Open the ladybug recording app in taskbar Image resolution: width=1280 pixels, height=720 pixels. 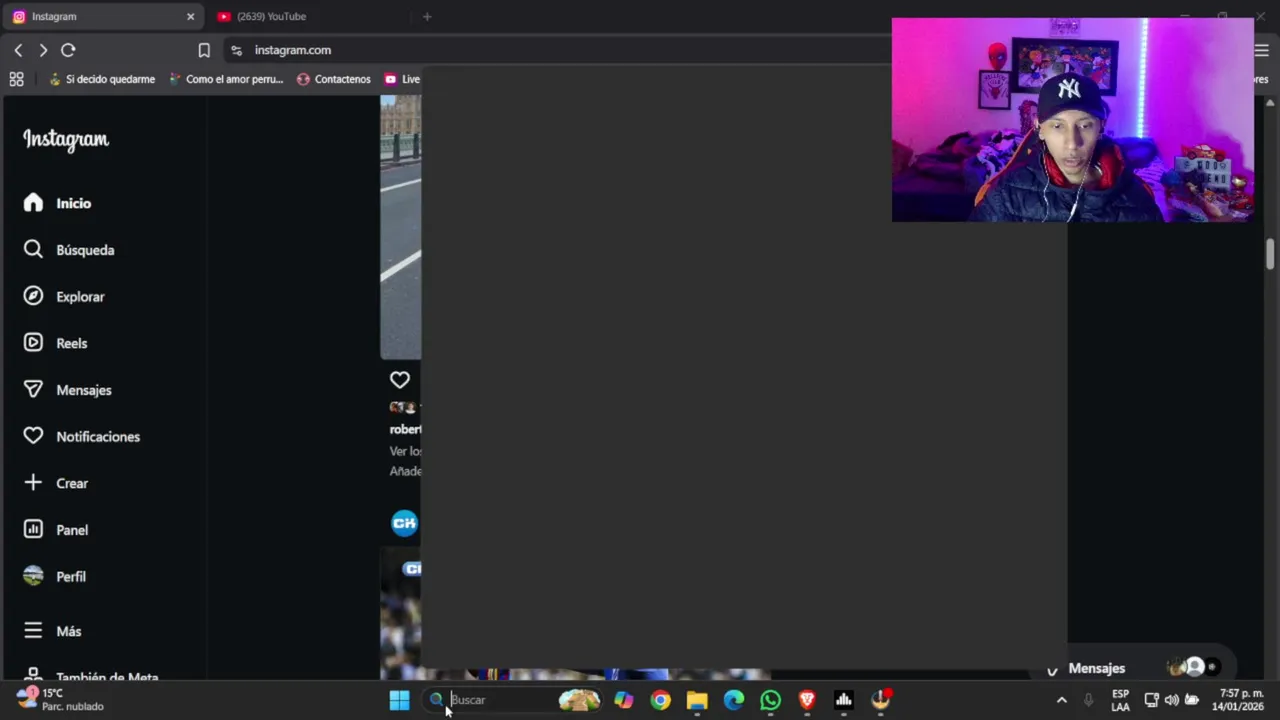[880, 700]
